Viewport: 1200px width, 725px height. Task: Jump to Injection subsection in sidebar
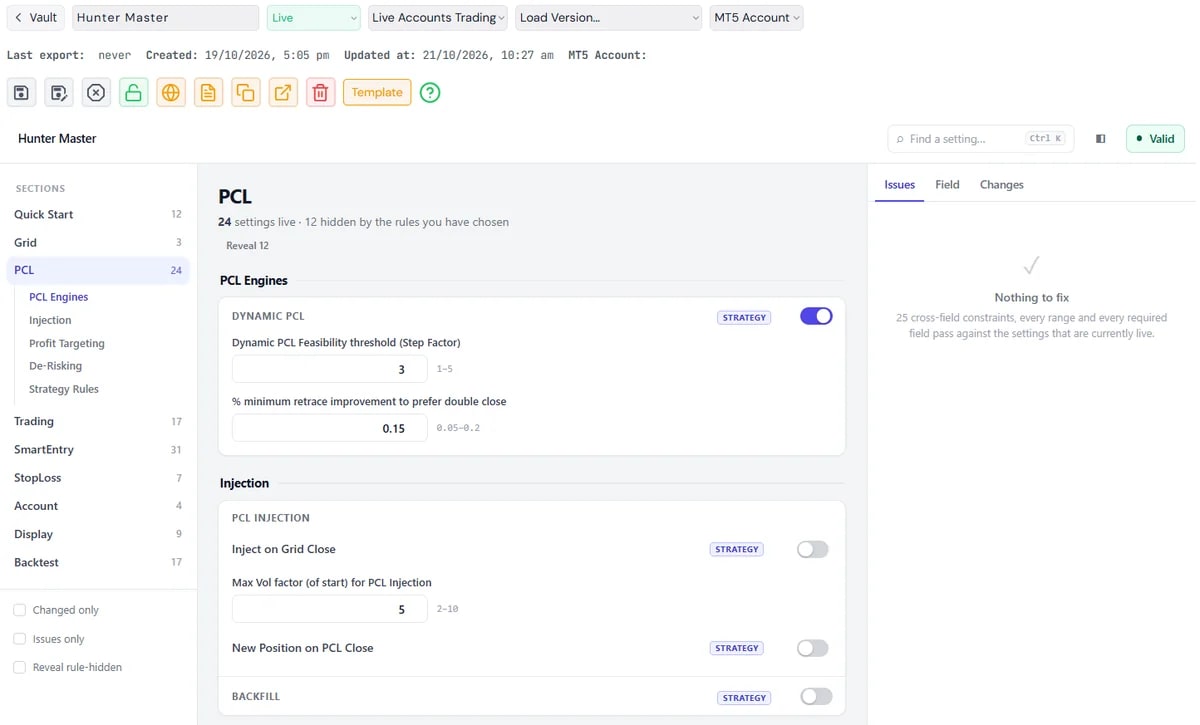pyautogui.click(x=50, y=320)
